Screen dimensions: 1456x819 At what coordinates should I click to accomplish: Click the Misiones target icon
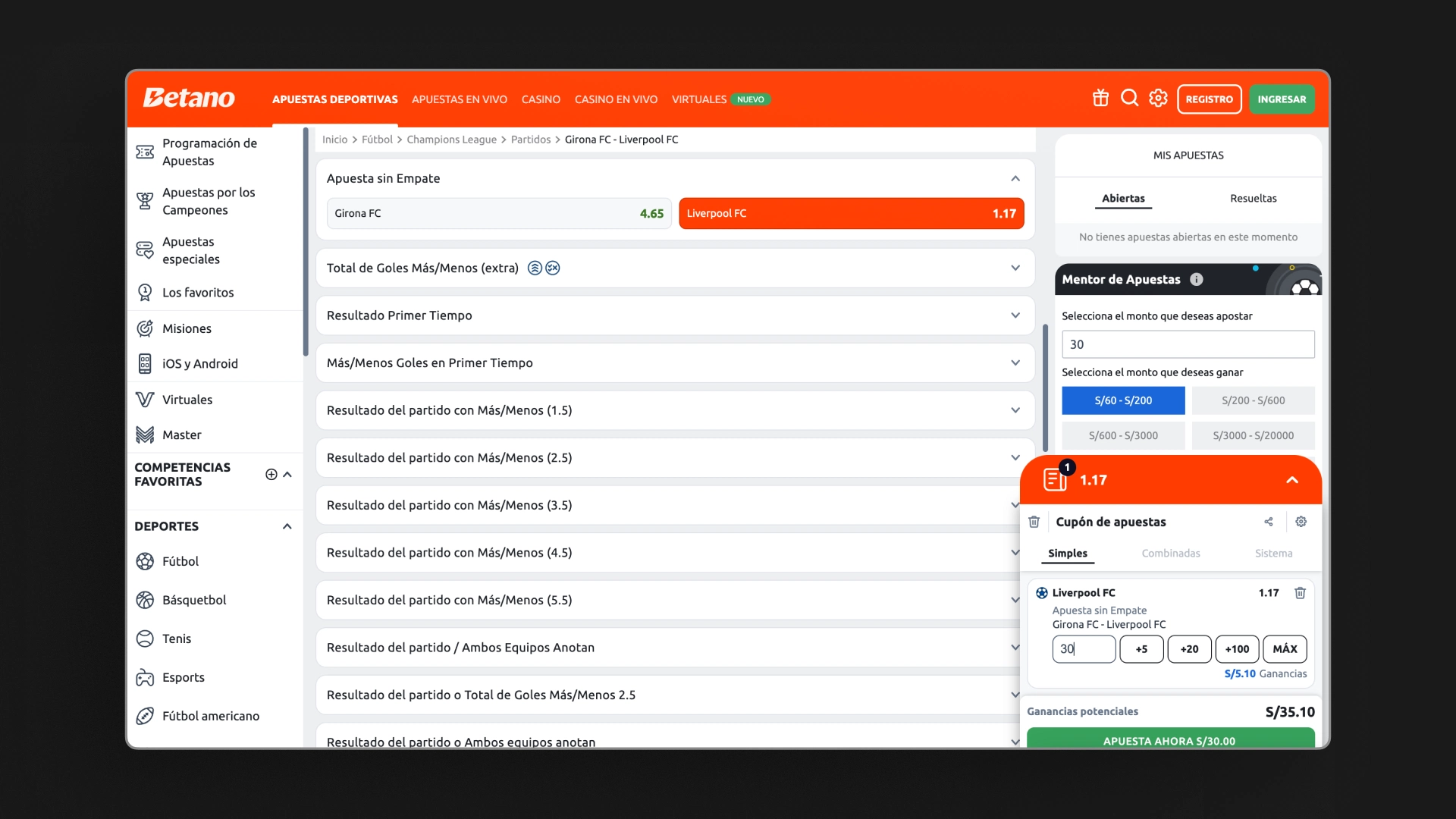pos(145,328)
